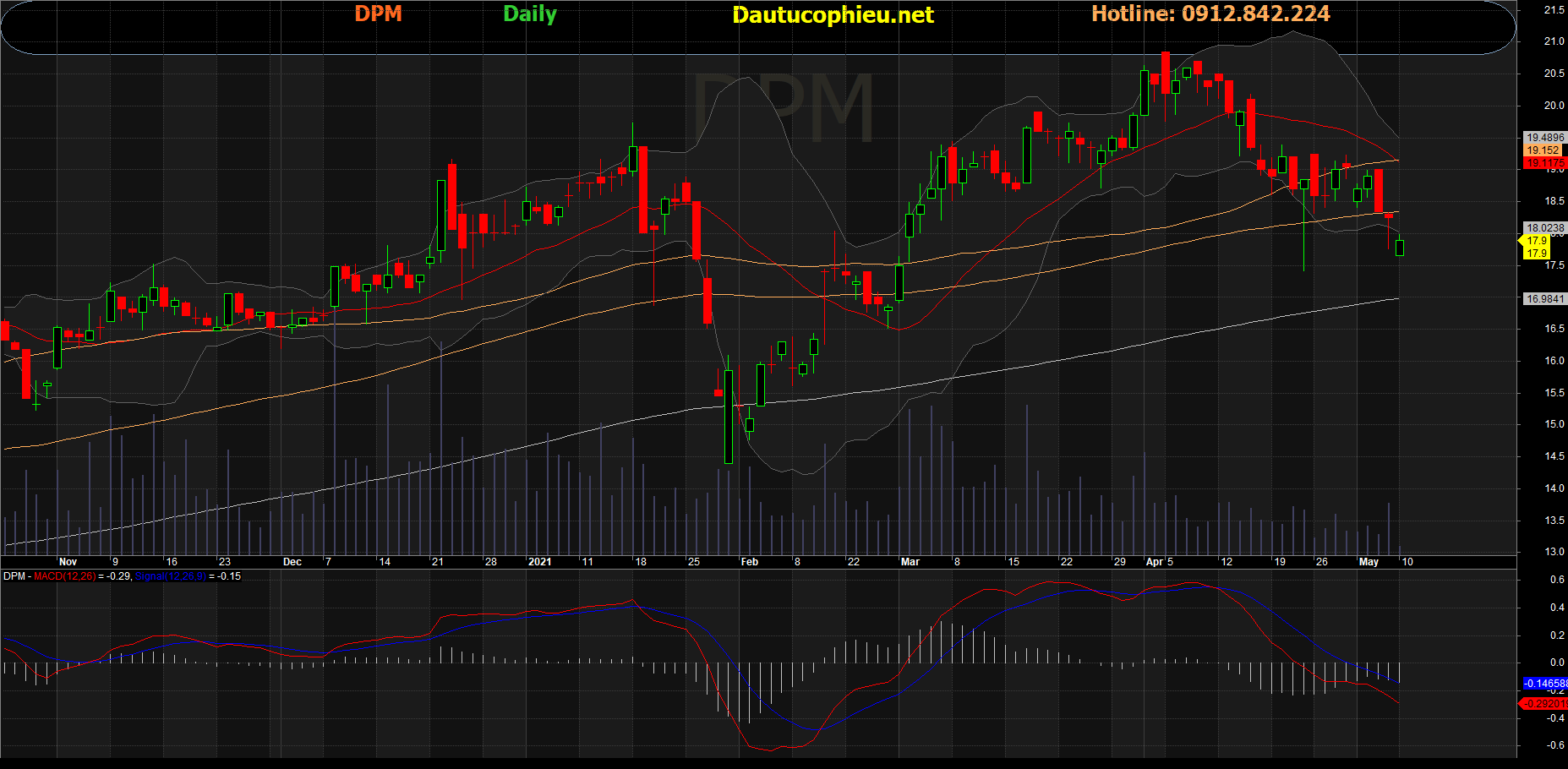Image resolution: width=1568 pixels, height=769 pixels.
Task: Click the 21.0 price axis label
Action: click(x=1554, y=41)
